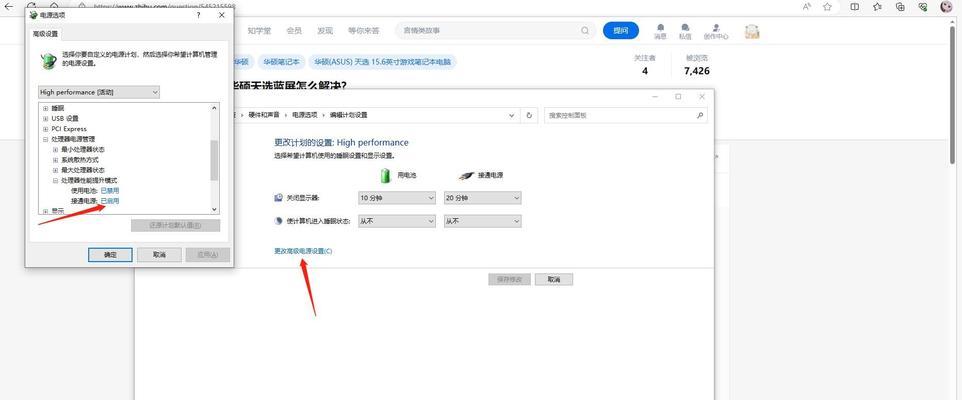Click 取消 in 电源选项 dialog
962x400 pixels.
pos(160,255)
